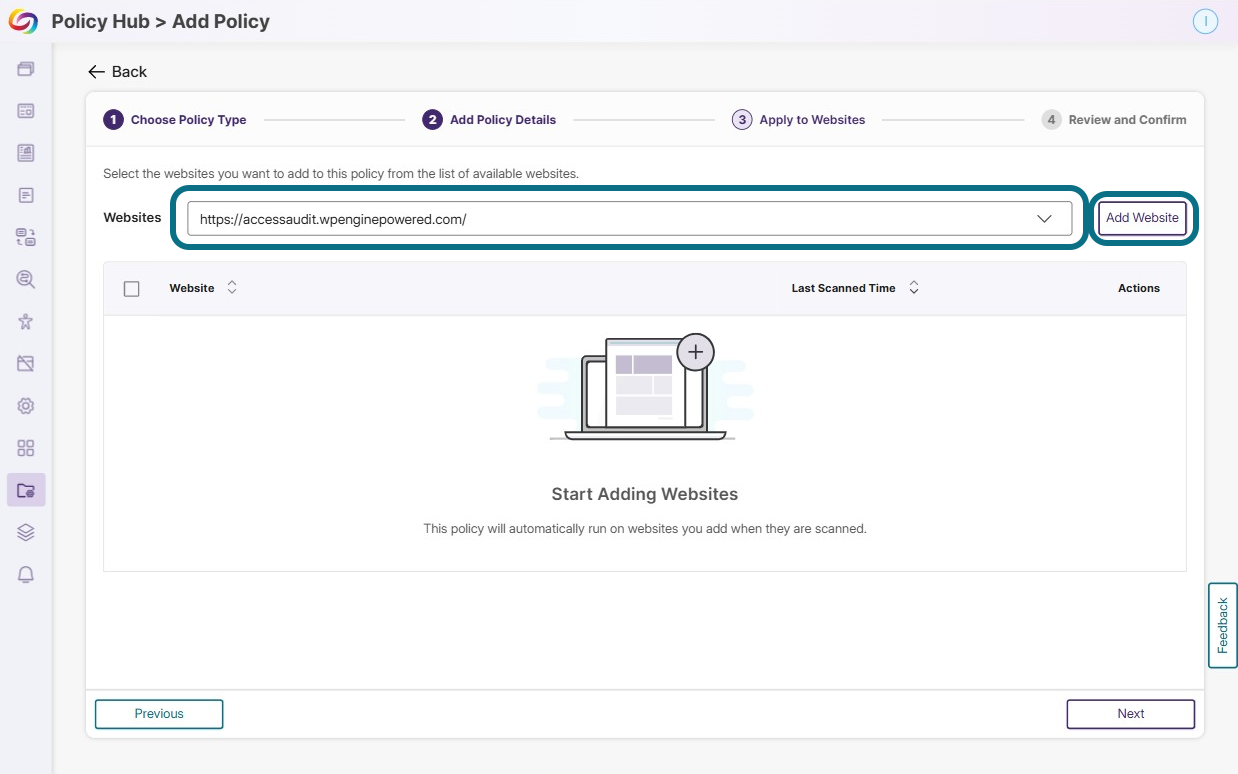The width and height of the screenshot is (1238, 774).
Task: Open the scan magnifier sidebar icon
Action: click(26, 279)
